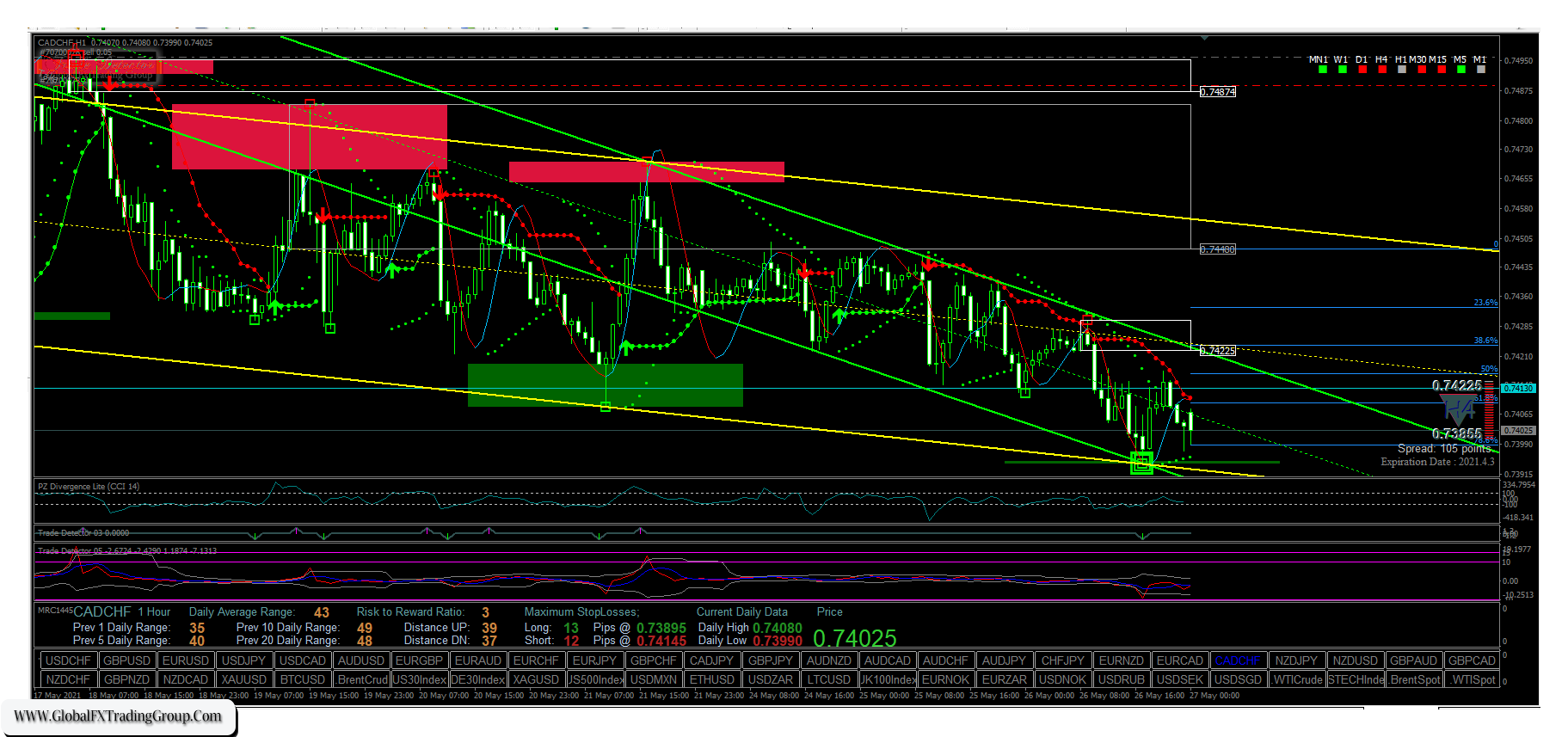This screenshot has width=1568, height=737.
Task: Click the green demand zone rectangle
Action: click(x=605, y=384)
